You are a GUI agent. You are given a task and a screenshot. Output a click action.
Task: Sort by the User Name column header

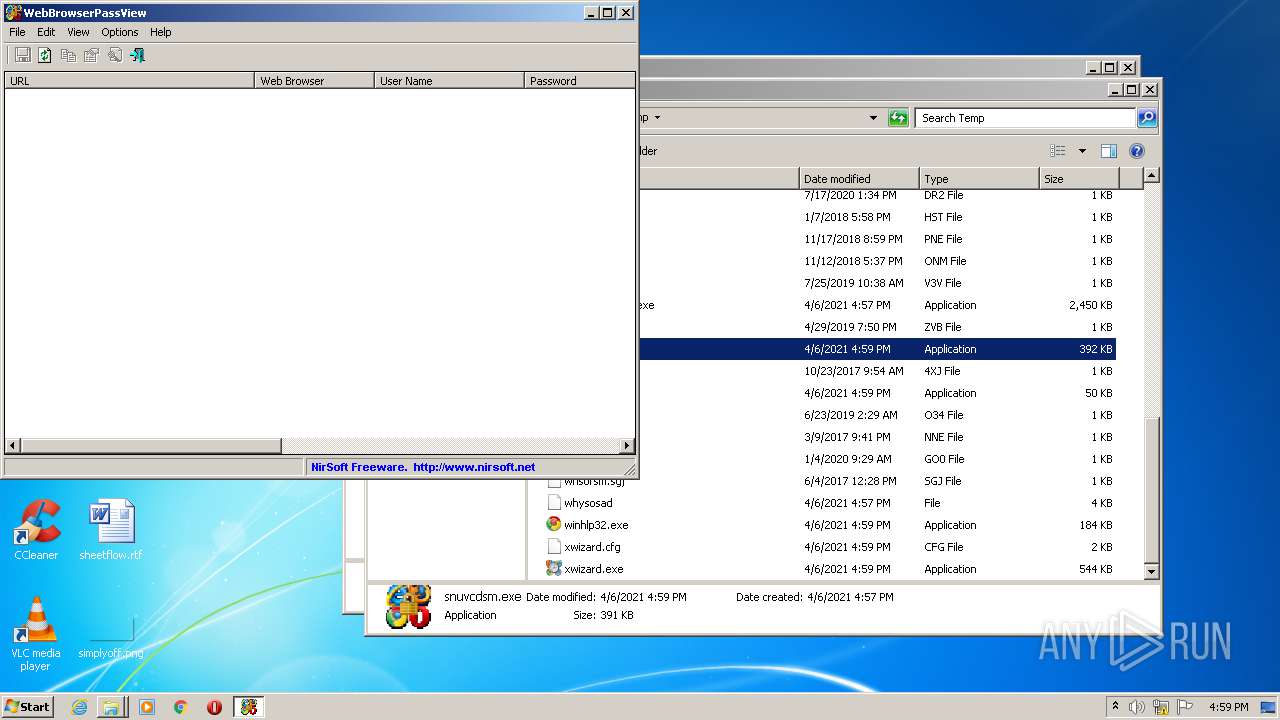pos(450,81)
